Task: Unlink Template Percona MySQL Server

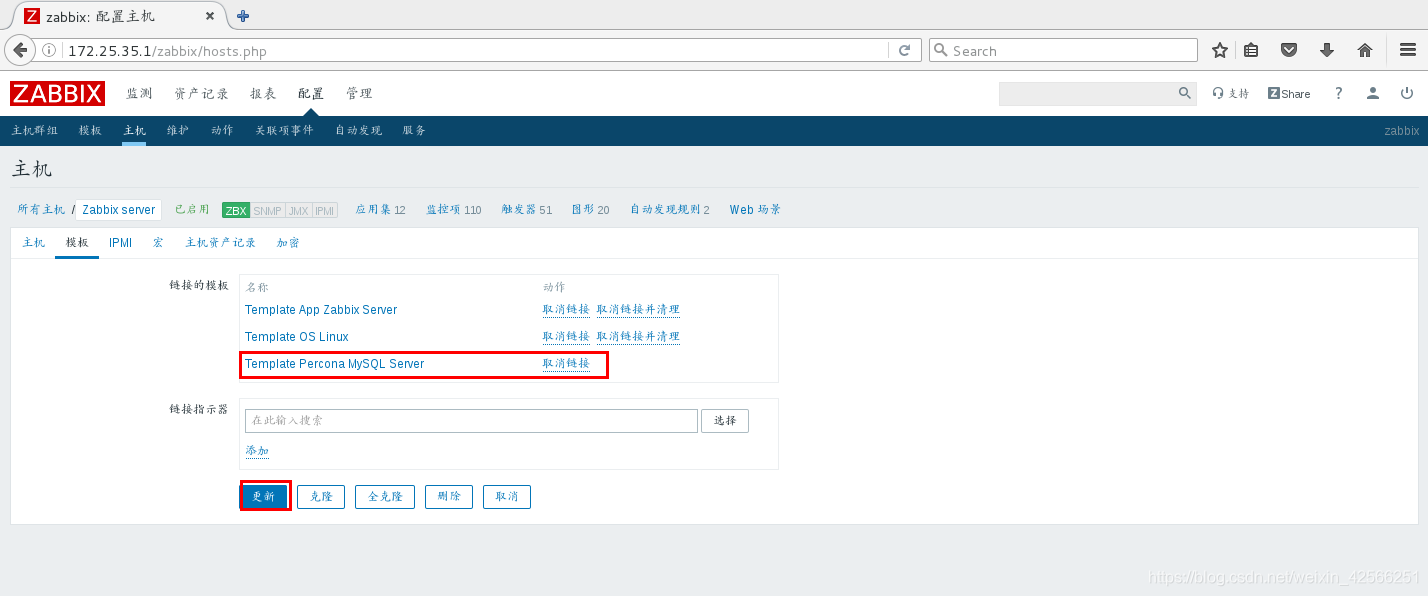Action: (566, 364)
